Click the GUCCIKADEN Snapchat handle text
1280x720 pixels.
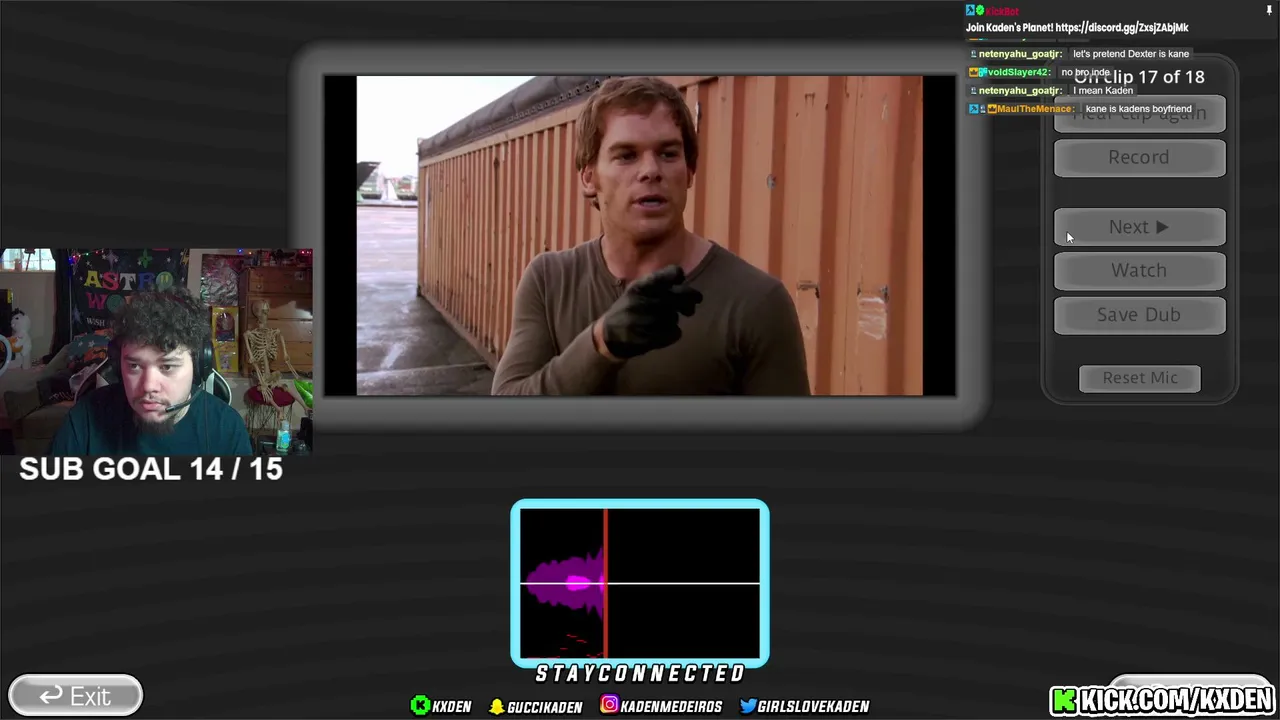[x=545, y=707]
